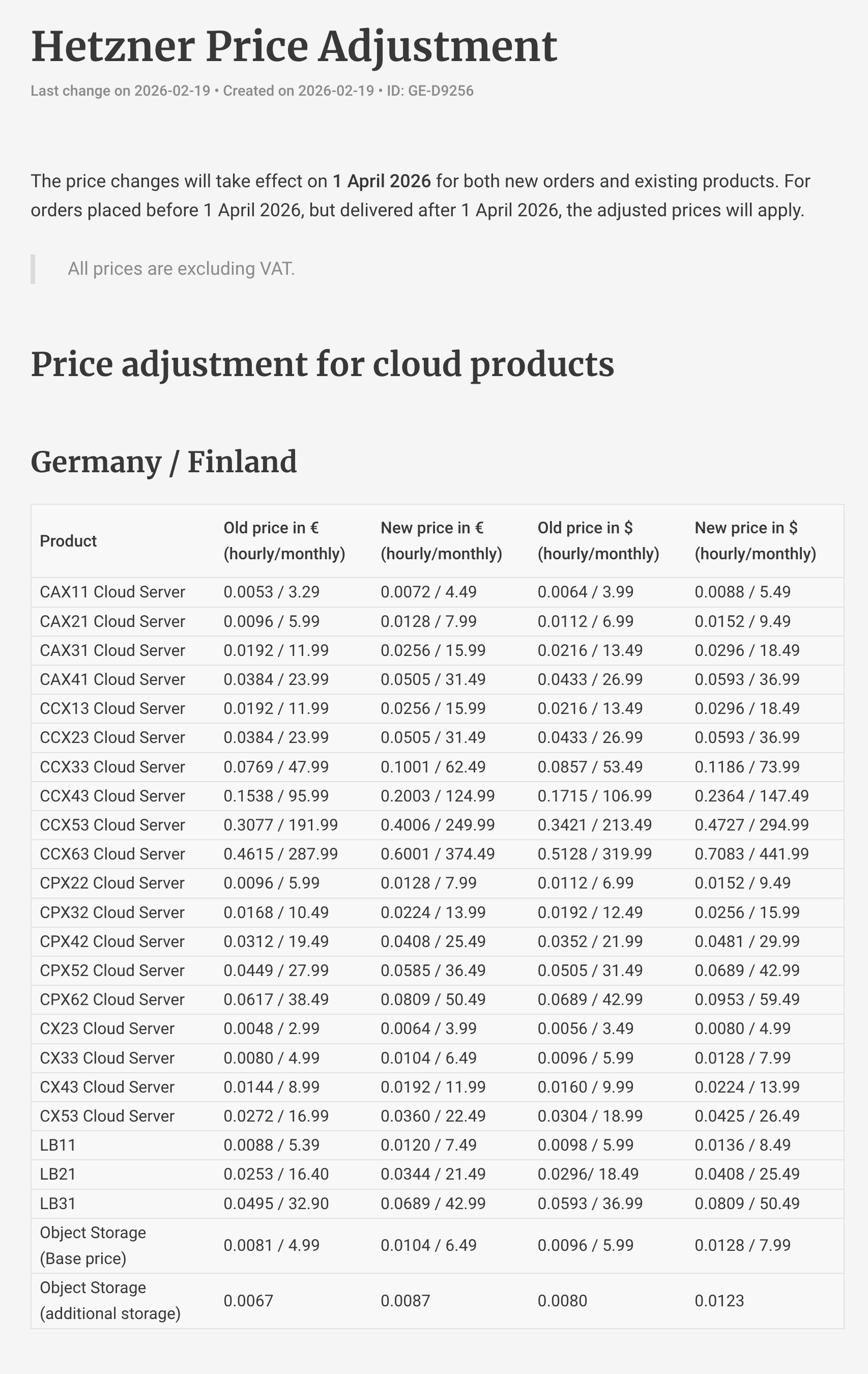Click the Product column header
868x1374 pixels.
coord(69,541)
